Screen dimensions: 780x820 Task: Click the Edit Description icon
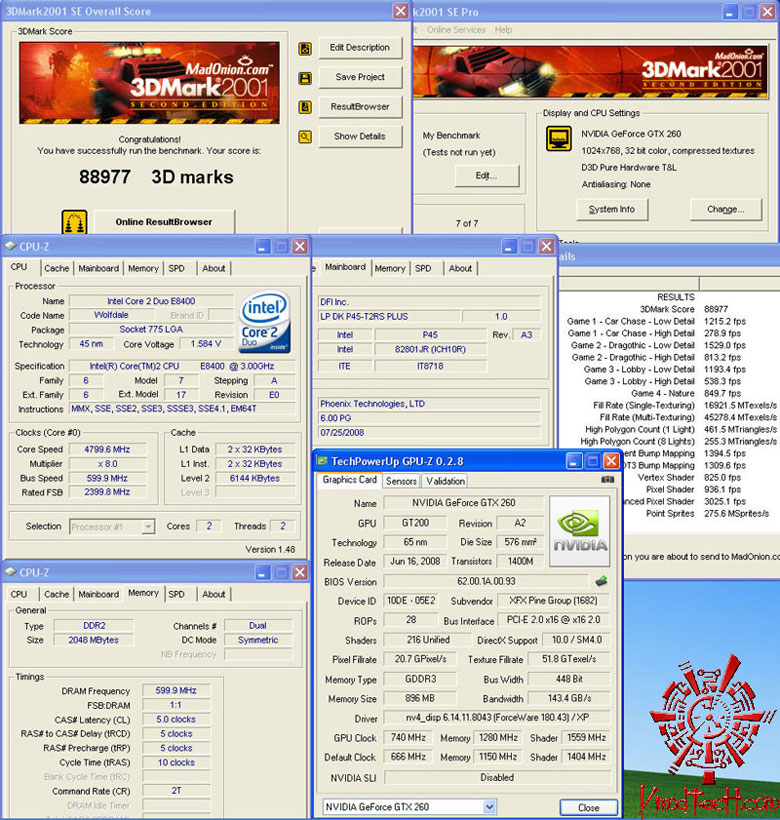[305, 49]
